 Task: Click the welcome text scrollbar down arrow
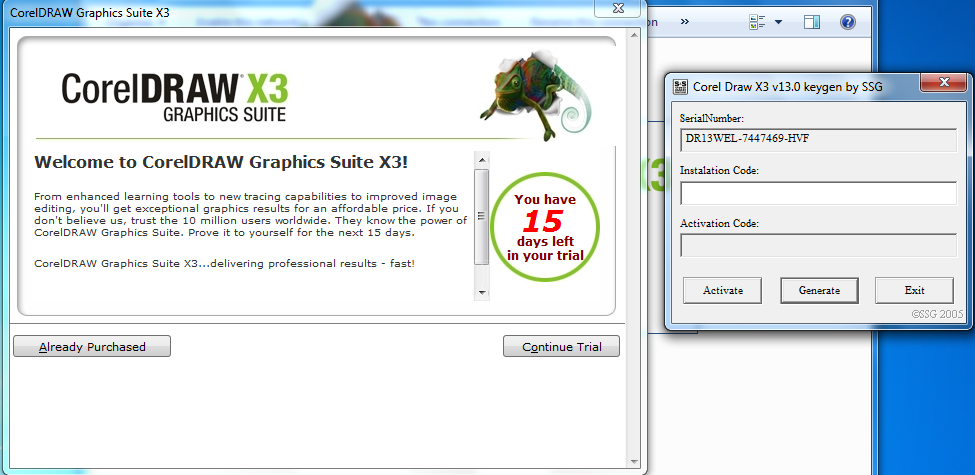click(x=482, y=292)
